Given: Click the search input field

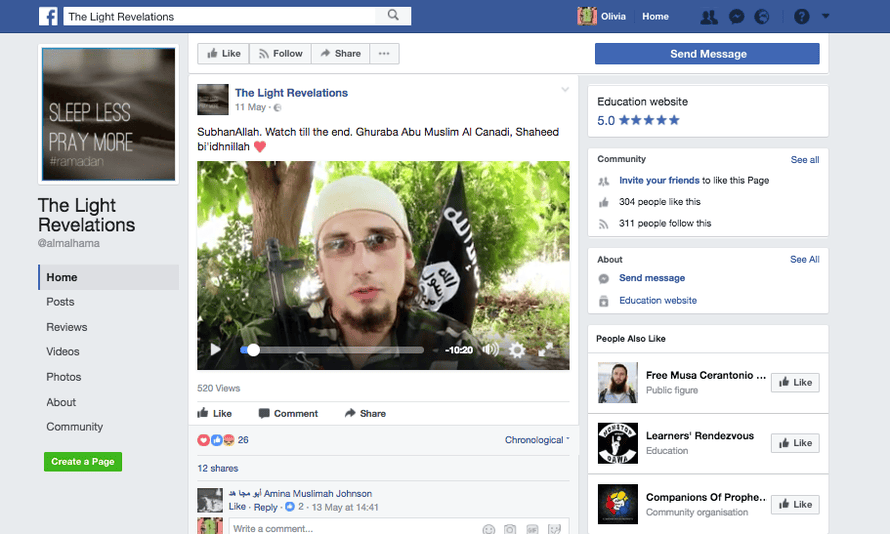Looking at the screenshot, I should [219, 16].
